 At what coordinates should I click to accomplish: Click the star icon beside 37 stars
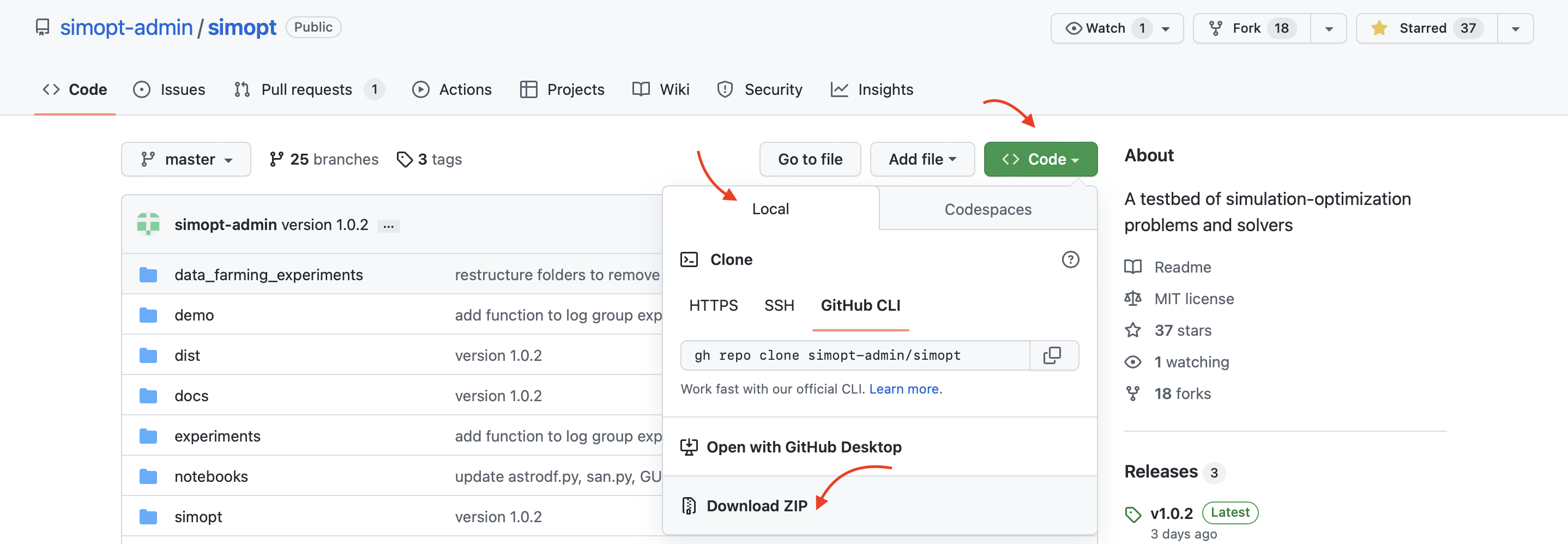(x=1133, y=330)
